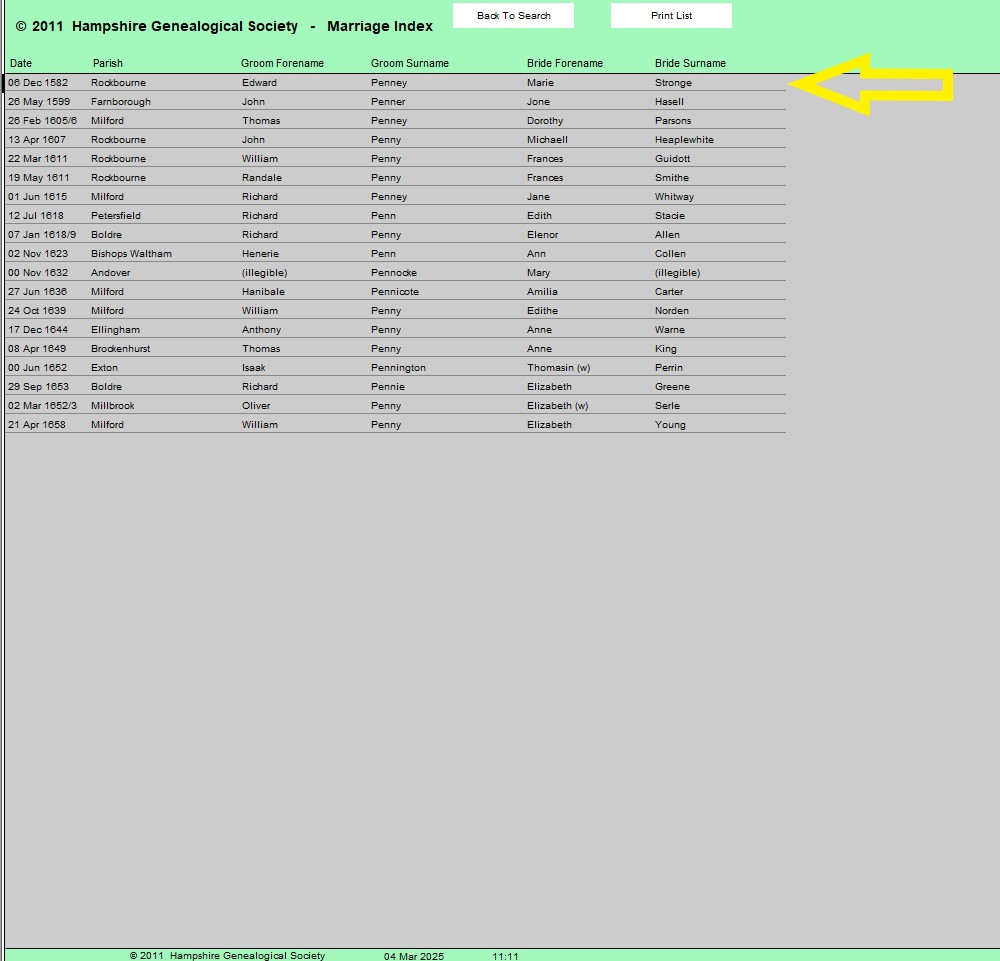
Task: Select the 06 Dec 1582 marriage row date
Action: tap(38, 83)
